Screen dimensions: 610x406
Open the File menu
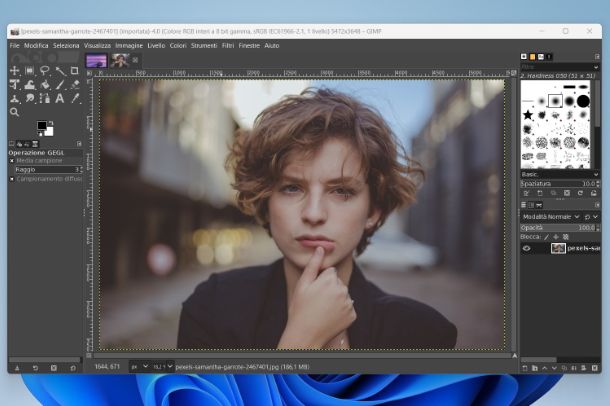click(14, 46)
